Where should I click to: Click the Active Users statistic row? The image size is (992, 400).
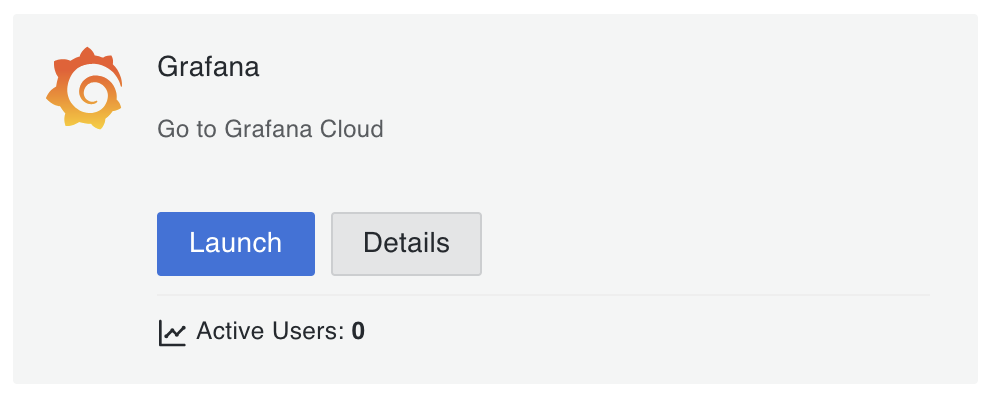261,332
